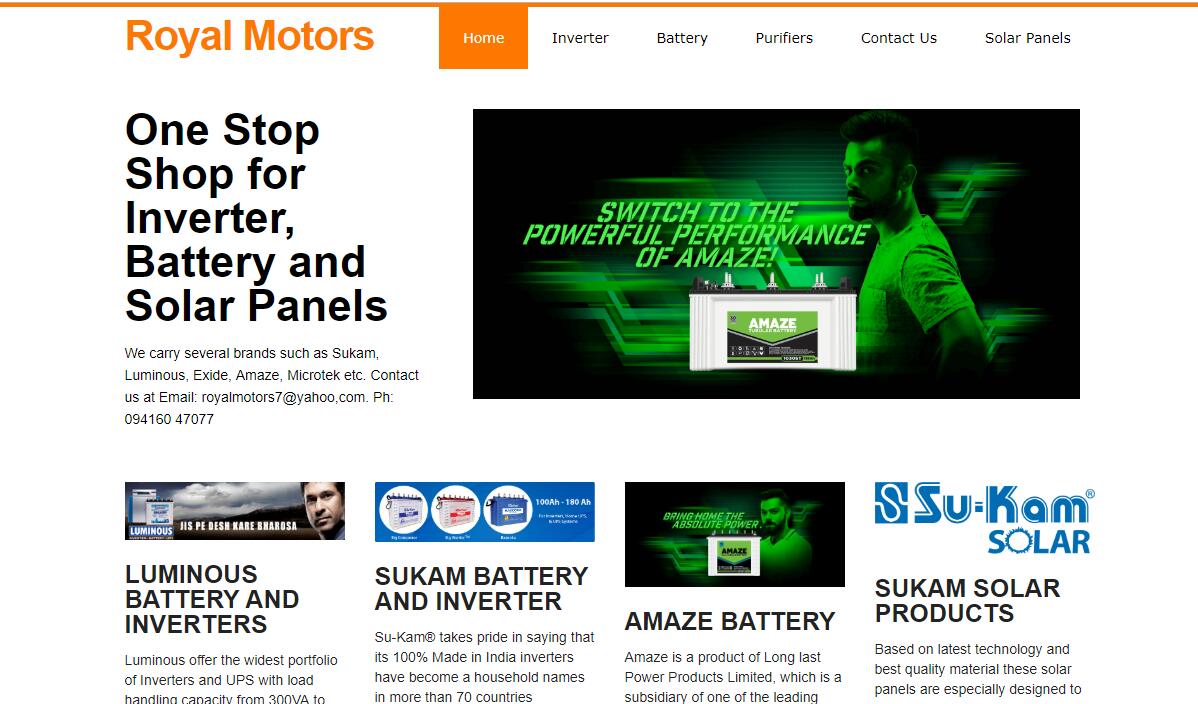Click the Luminous logo in first banner
Screen dimensions: 1198x704
coord(151,530)
